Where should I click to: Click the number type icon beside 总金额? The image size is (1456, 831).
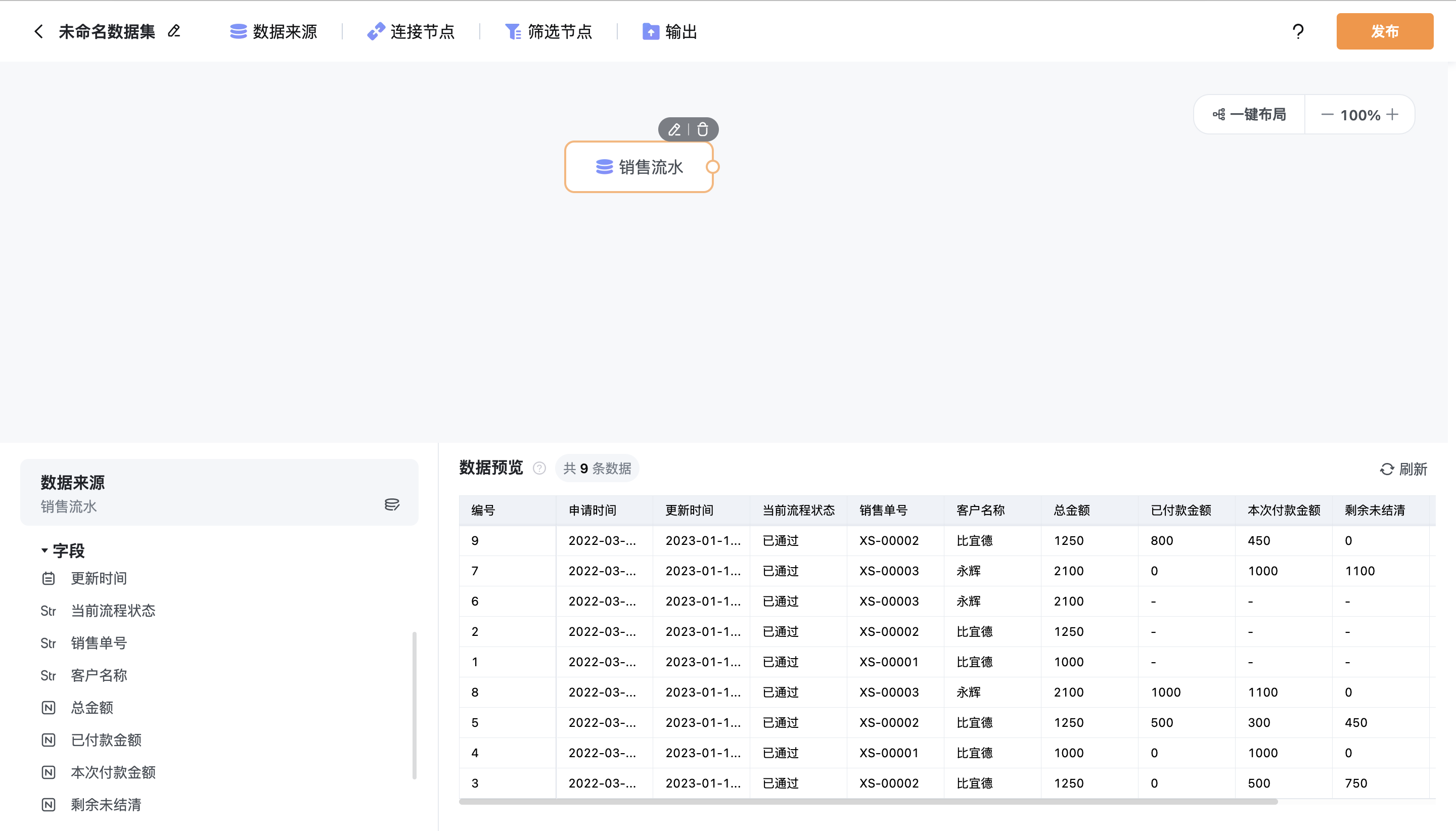tap(49, 708)
